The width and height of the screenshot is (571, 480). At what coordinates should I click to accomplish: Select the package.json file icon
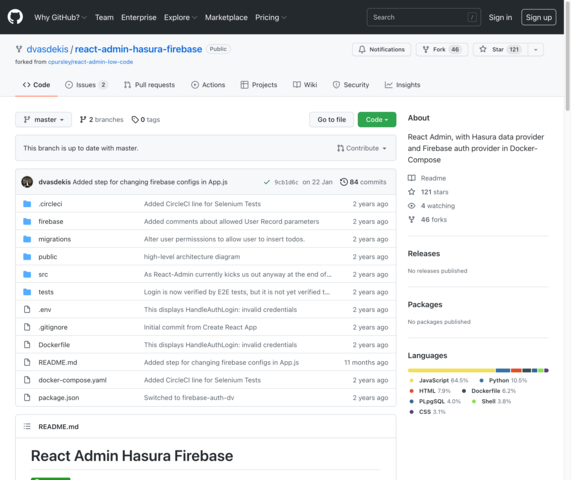tap(27, 397)
